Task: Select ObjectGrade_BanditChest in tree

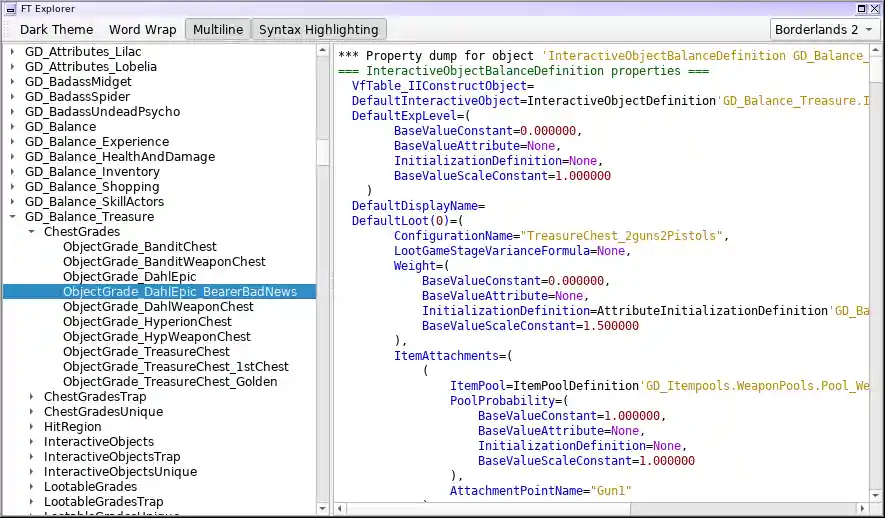Action: pos(139,247)
